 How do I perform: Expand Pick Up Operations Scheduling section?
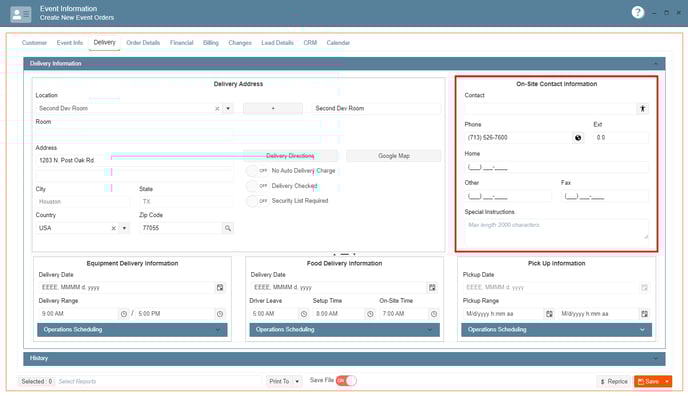[556, 330]
